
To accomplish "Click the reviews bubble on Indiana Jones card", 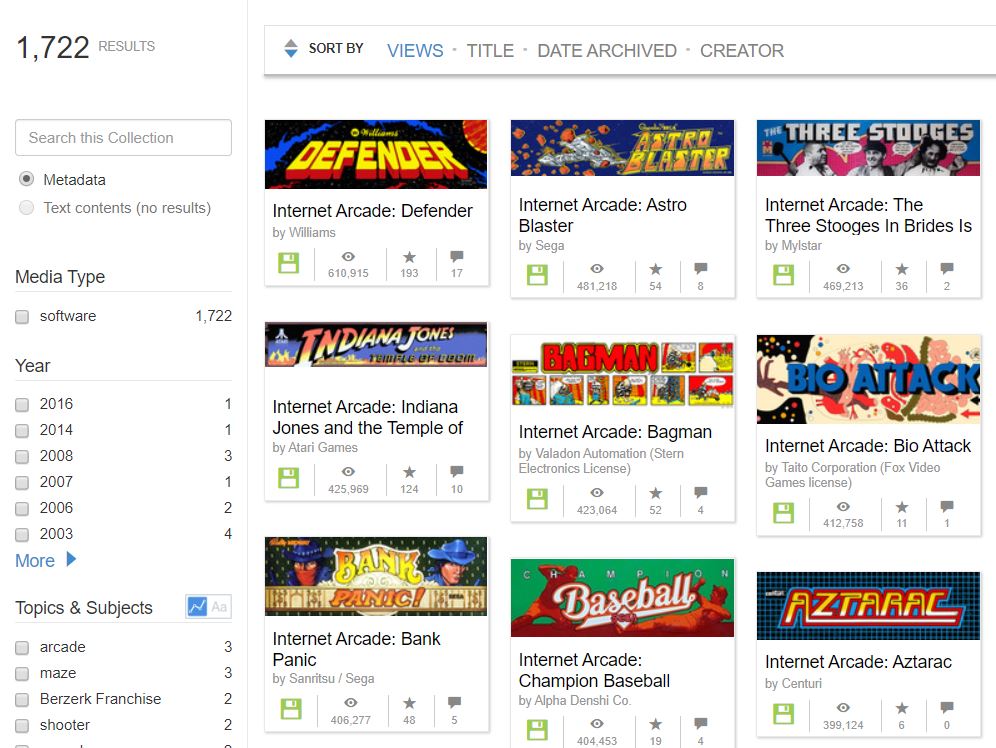I will tap(457, 472).
